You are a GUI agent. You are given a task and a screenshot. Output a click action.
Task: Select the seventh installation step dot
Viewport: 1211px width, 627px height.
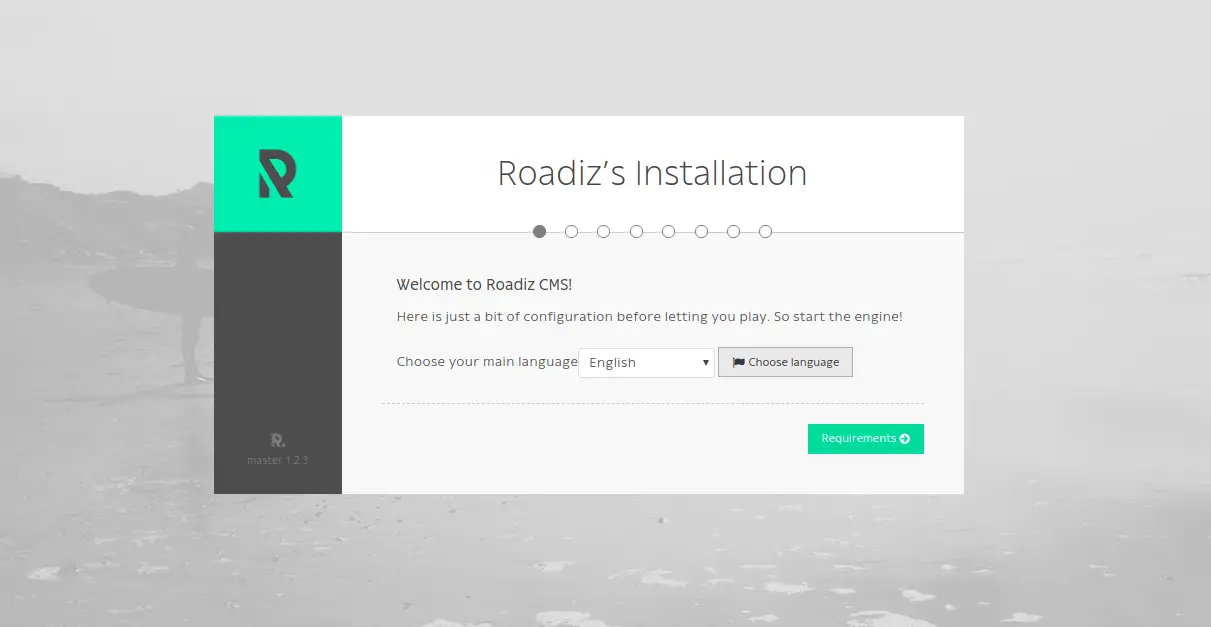coord(734,231)
